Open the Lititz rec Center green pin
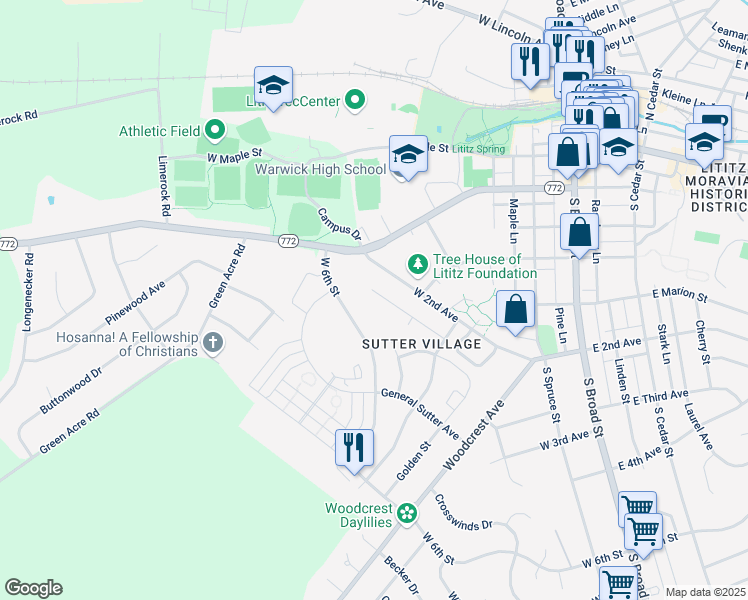 (x=354, y=101)
